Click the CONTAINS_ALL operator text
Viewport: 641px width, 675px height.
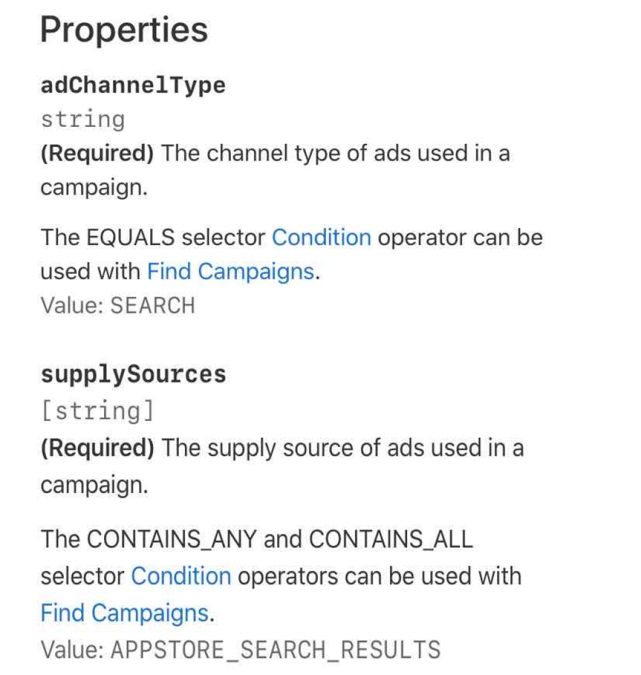[391, 539]
